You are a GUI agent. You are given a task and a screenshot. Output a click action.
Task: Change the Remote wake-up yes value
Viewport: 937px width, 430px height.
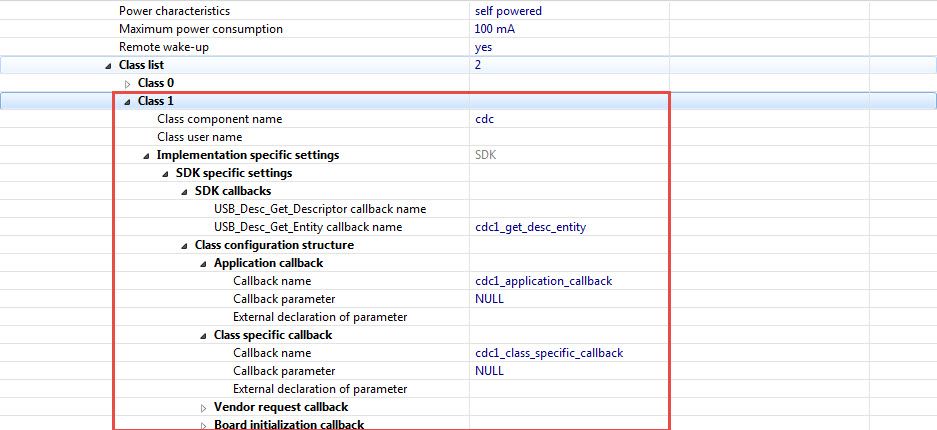(x=567, y=47)
